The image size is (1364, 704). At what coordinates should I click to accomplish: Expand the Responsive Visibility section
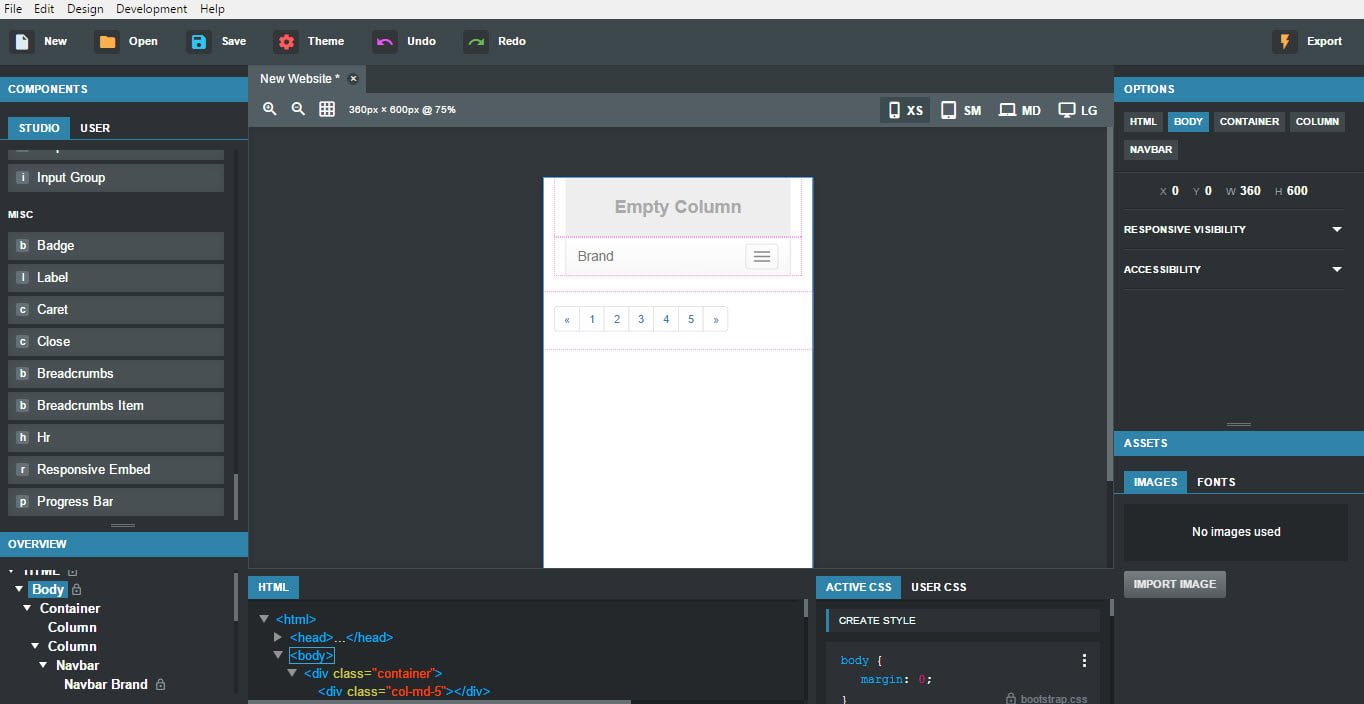click(1337, 230)
